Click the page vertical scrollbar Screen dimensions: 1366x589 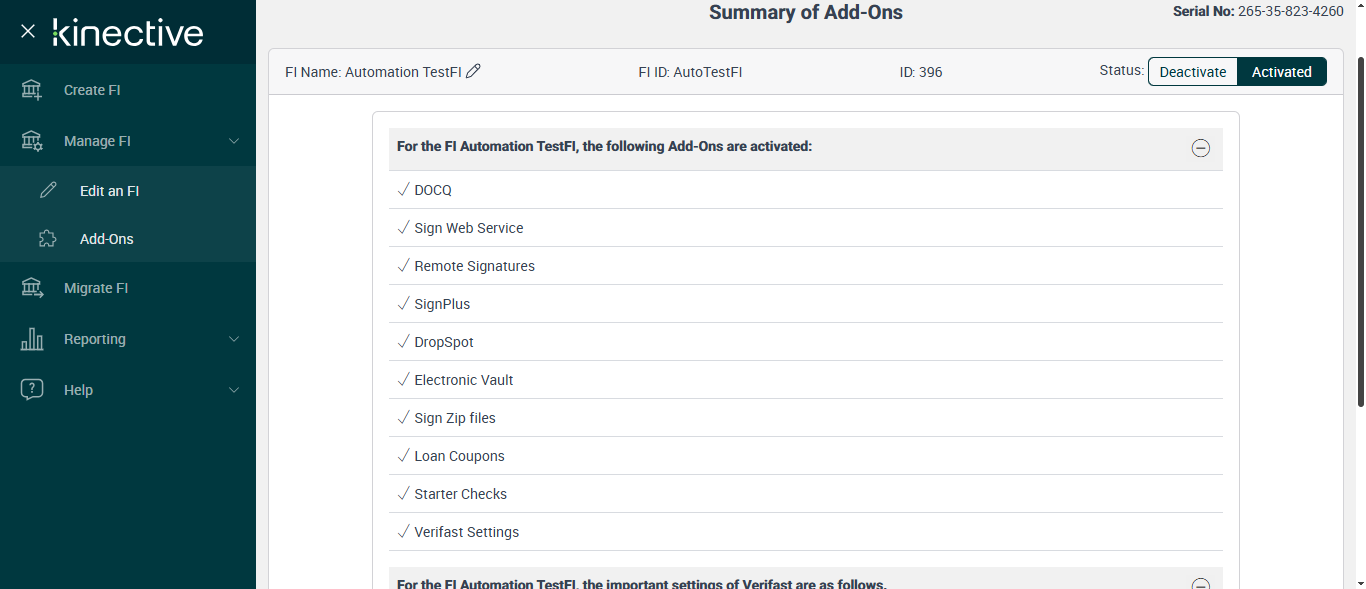(1360, 230)
